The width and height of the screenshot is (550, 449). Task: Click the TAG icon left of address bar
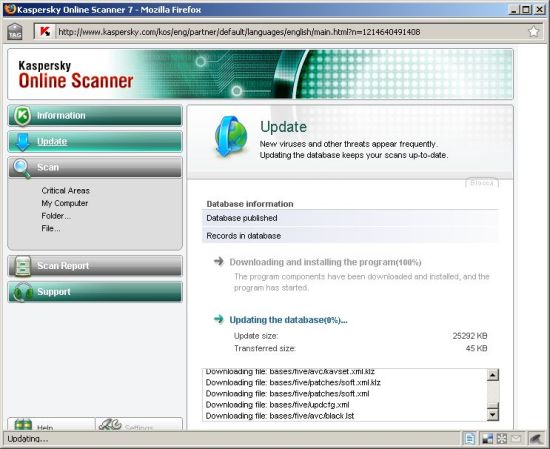tap(15, 32)
